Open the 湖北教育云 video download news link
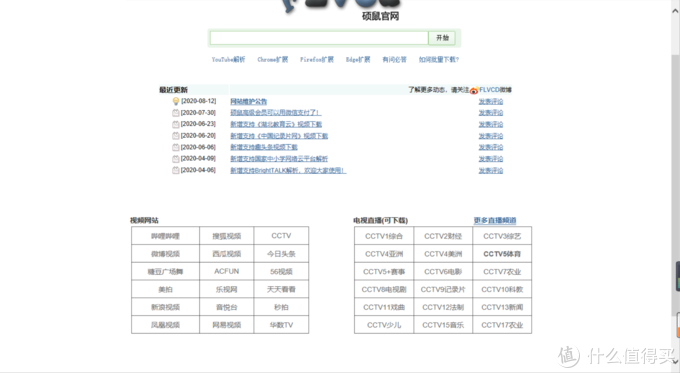The width and height of the screenshot is (680, 373). point(276,124)
